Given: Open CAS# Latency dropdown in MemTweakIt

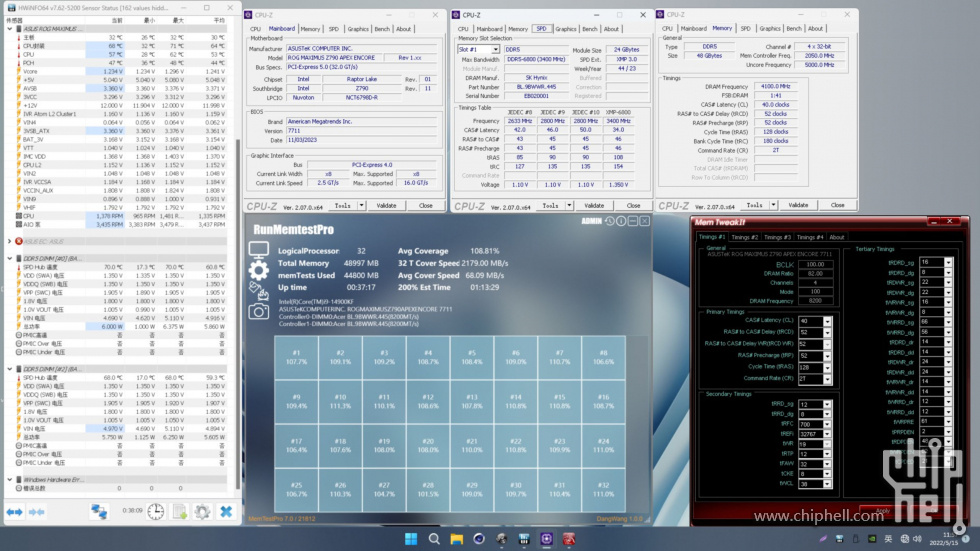Looking at the screenshot, I should coord(827,321).
